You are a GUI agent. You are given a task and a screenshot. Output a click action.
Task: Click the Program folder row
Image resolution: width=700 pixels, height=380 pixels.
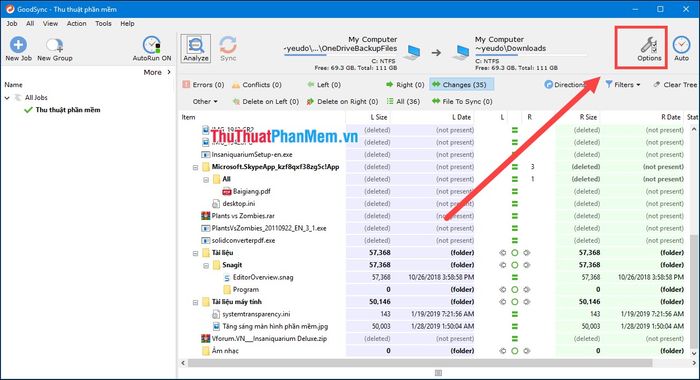[246, 290]
